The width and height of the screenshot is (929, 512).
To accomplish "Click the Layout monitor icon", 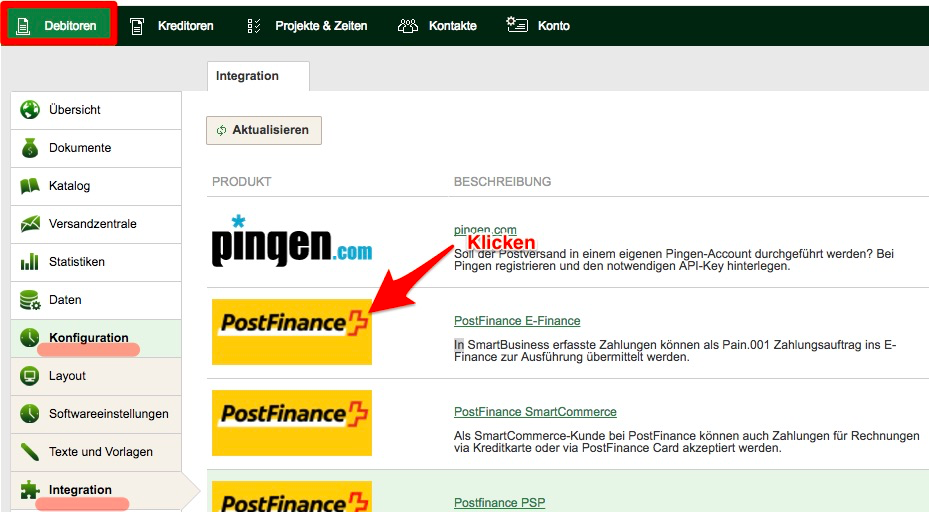I will pos(30,376).
